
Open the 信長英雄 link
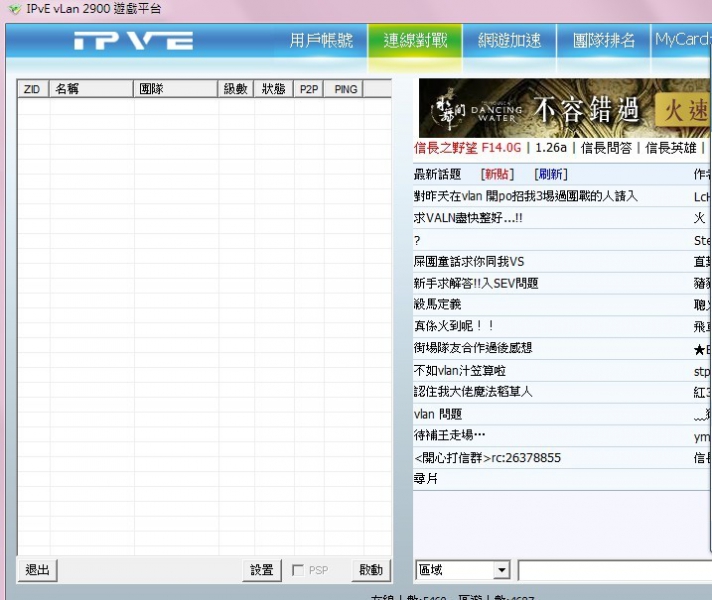pyautogui.click(x=671, y=148)
